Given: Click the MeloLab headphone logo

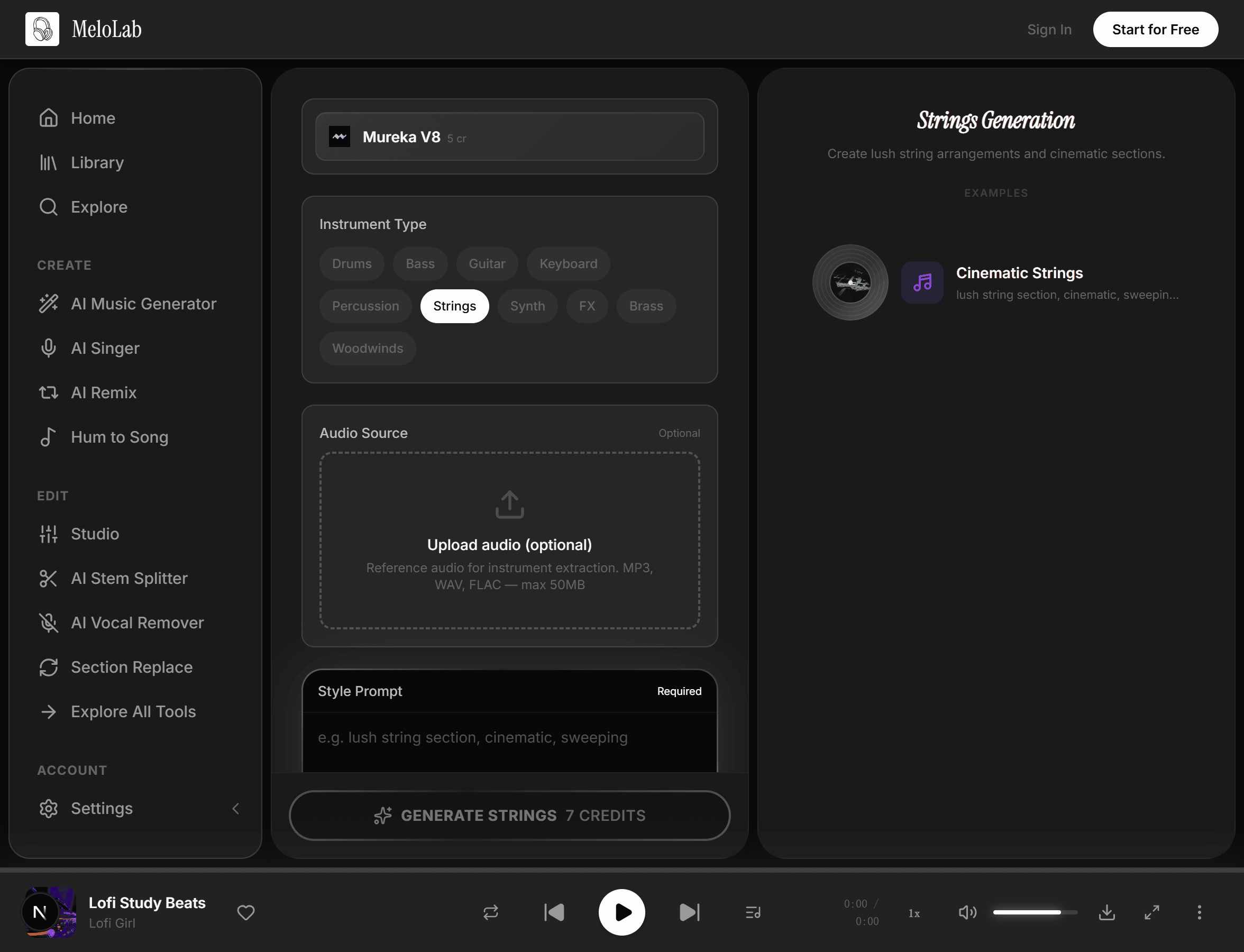Looking at the screenshot, I should click(x=42, y=29).
